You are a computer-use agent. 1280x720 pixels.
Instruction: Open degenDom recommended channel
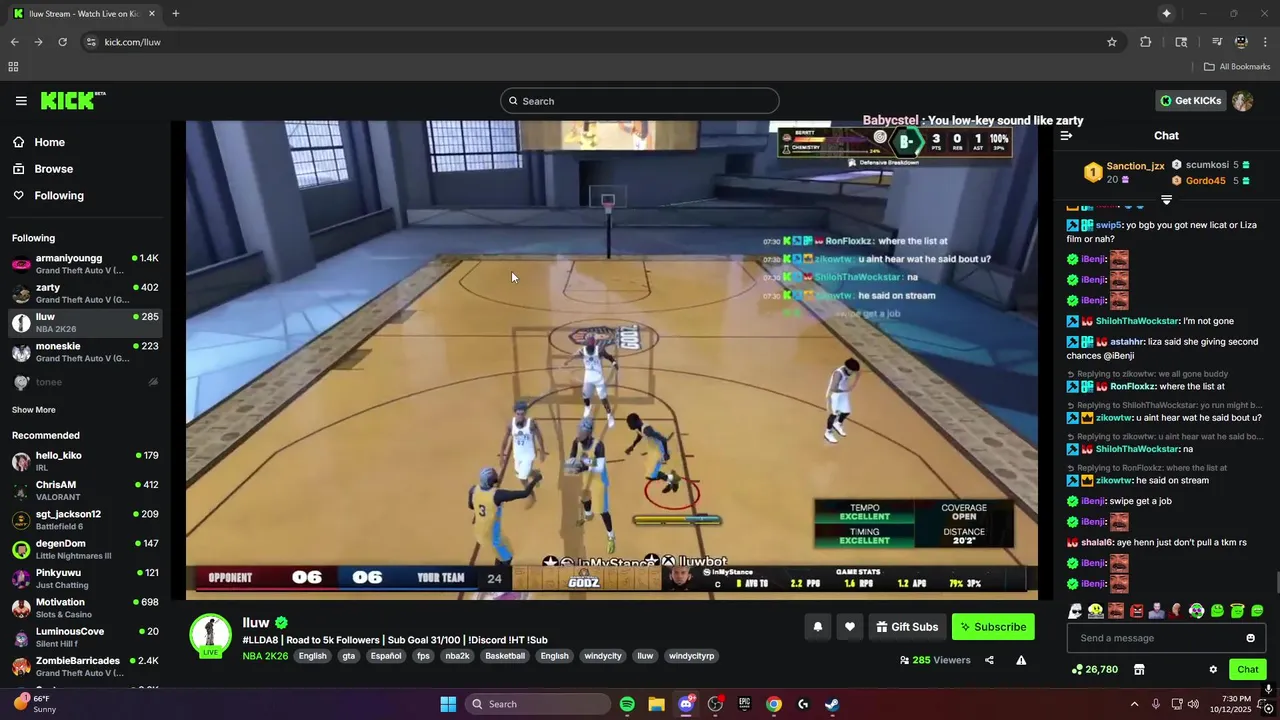tap(85, 549)
